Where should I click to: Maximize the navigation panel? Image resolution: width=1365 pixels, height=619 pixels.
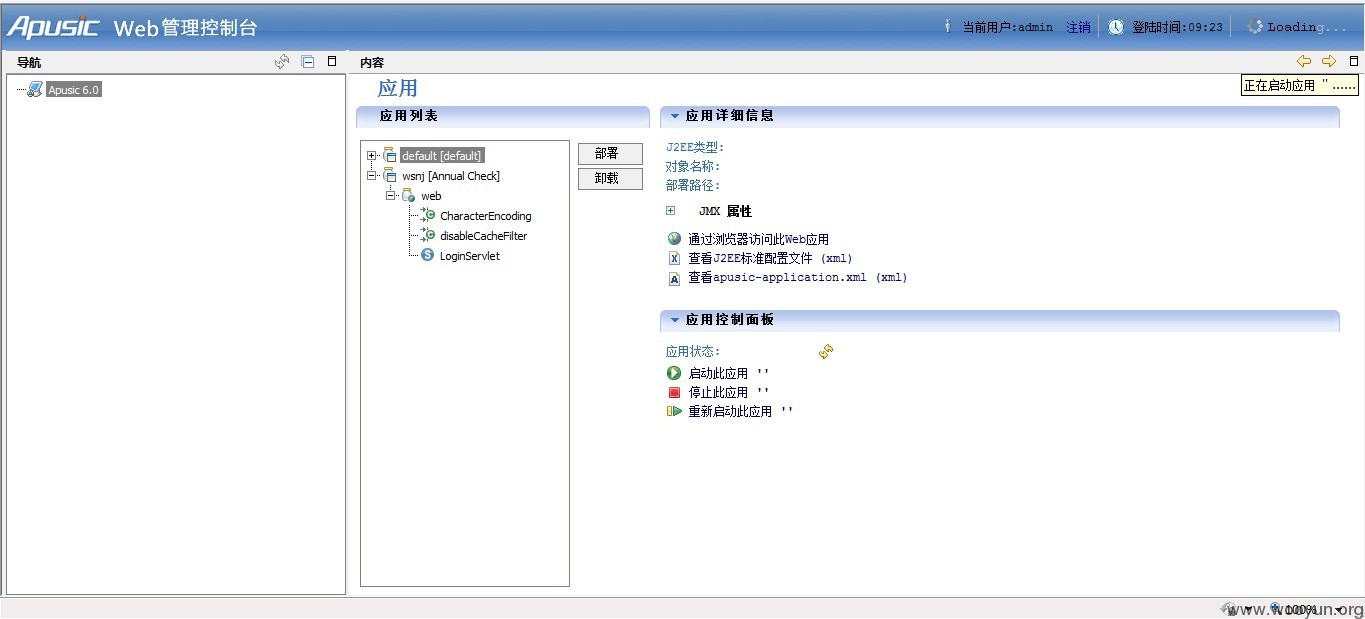point(332,62)
